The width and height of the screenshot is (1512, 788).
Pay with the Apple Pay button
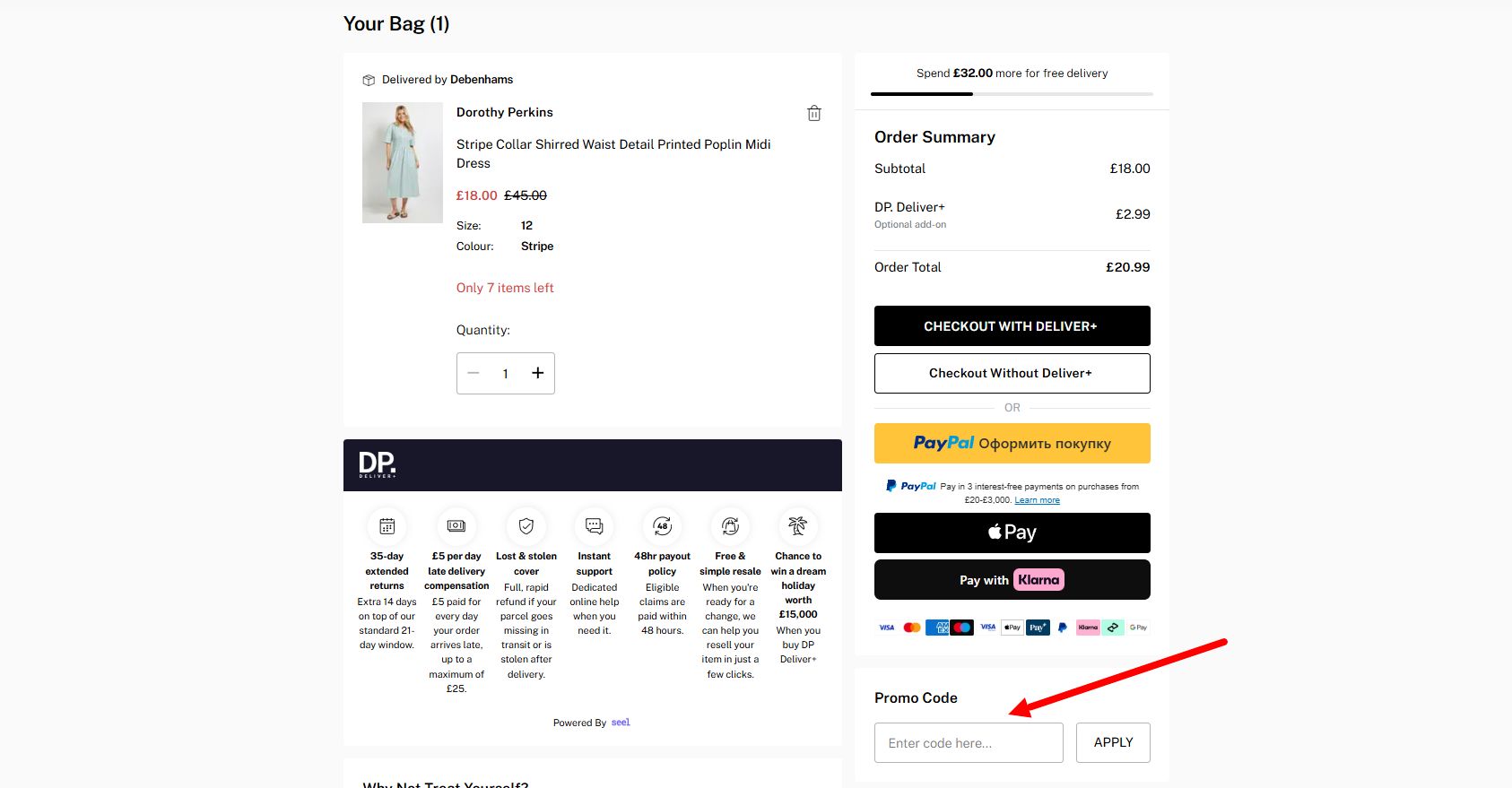pos(1012,533)
